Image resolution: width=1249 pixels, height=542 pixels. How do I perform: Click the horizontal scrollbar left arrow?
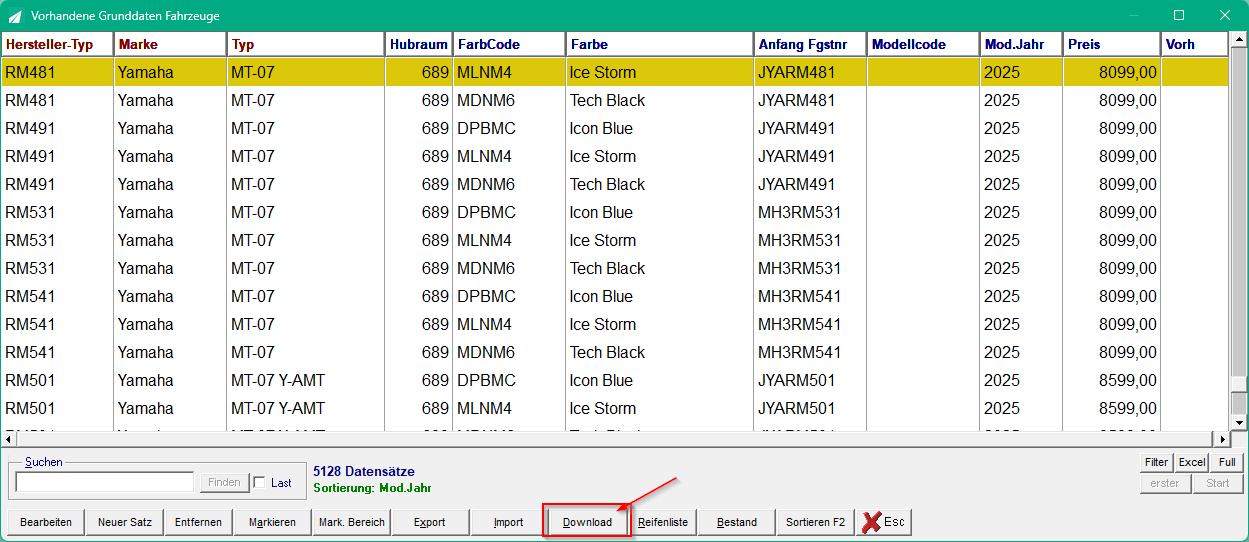coord(9,439)
